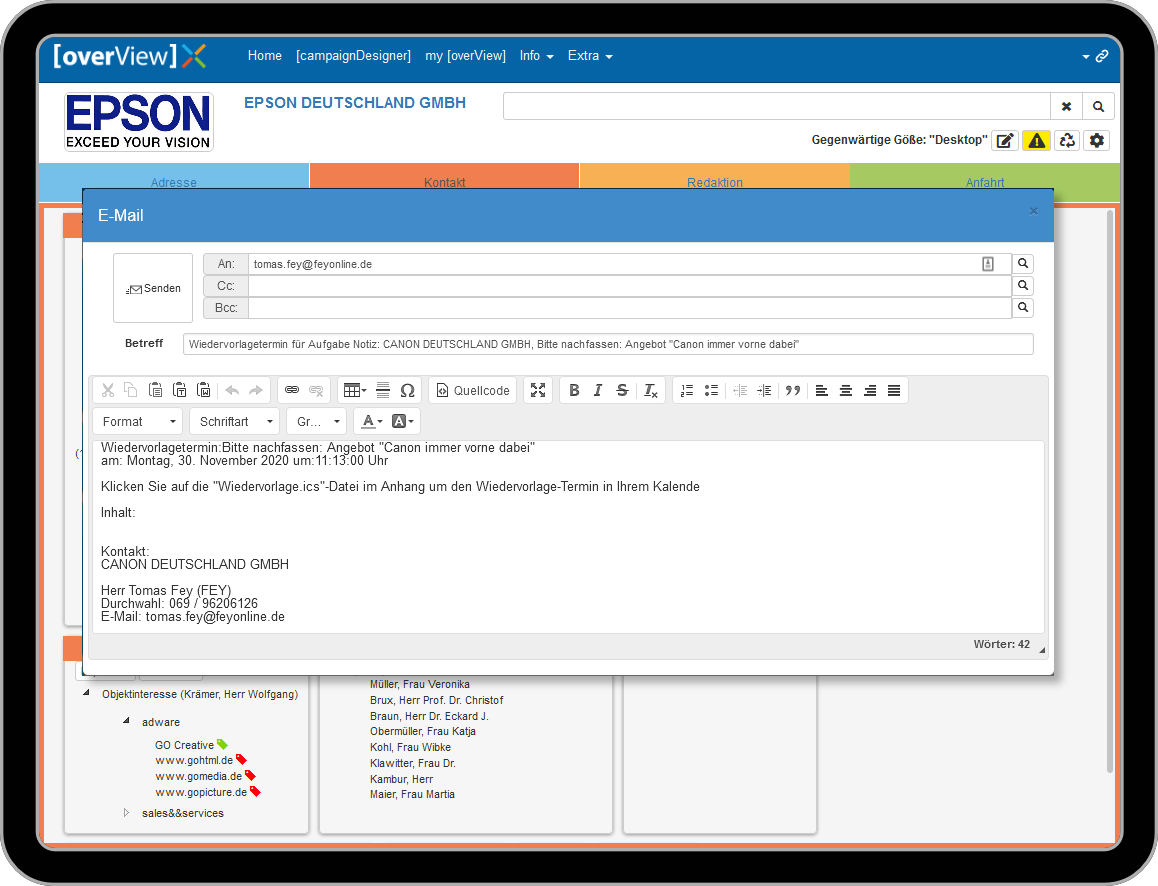Click into the Bcc input field
This screenshot has height=886, width=1158.
tap(629, 308)
